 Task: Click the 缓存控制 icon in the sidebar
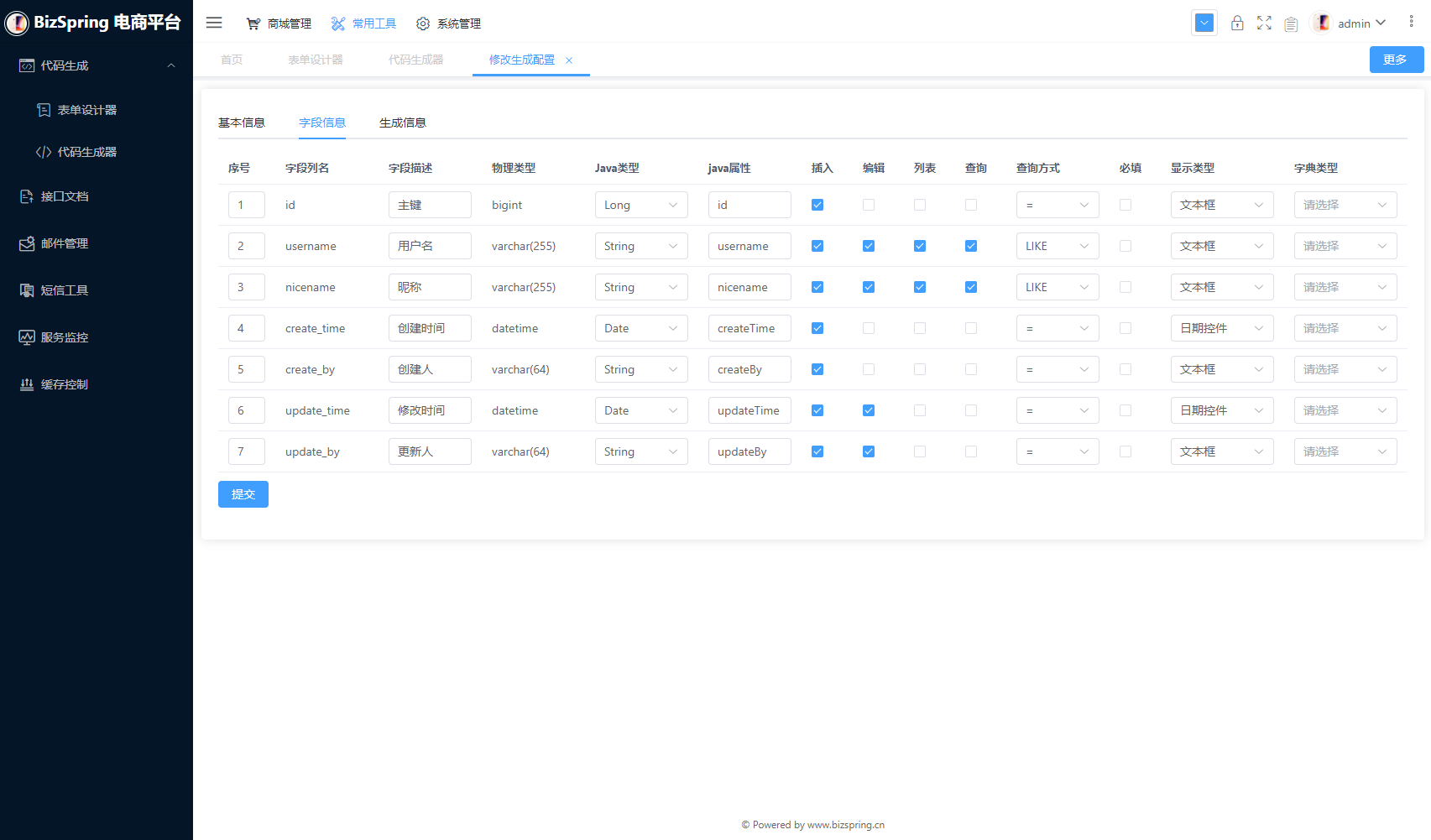point(27,384)
